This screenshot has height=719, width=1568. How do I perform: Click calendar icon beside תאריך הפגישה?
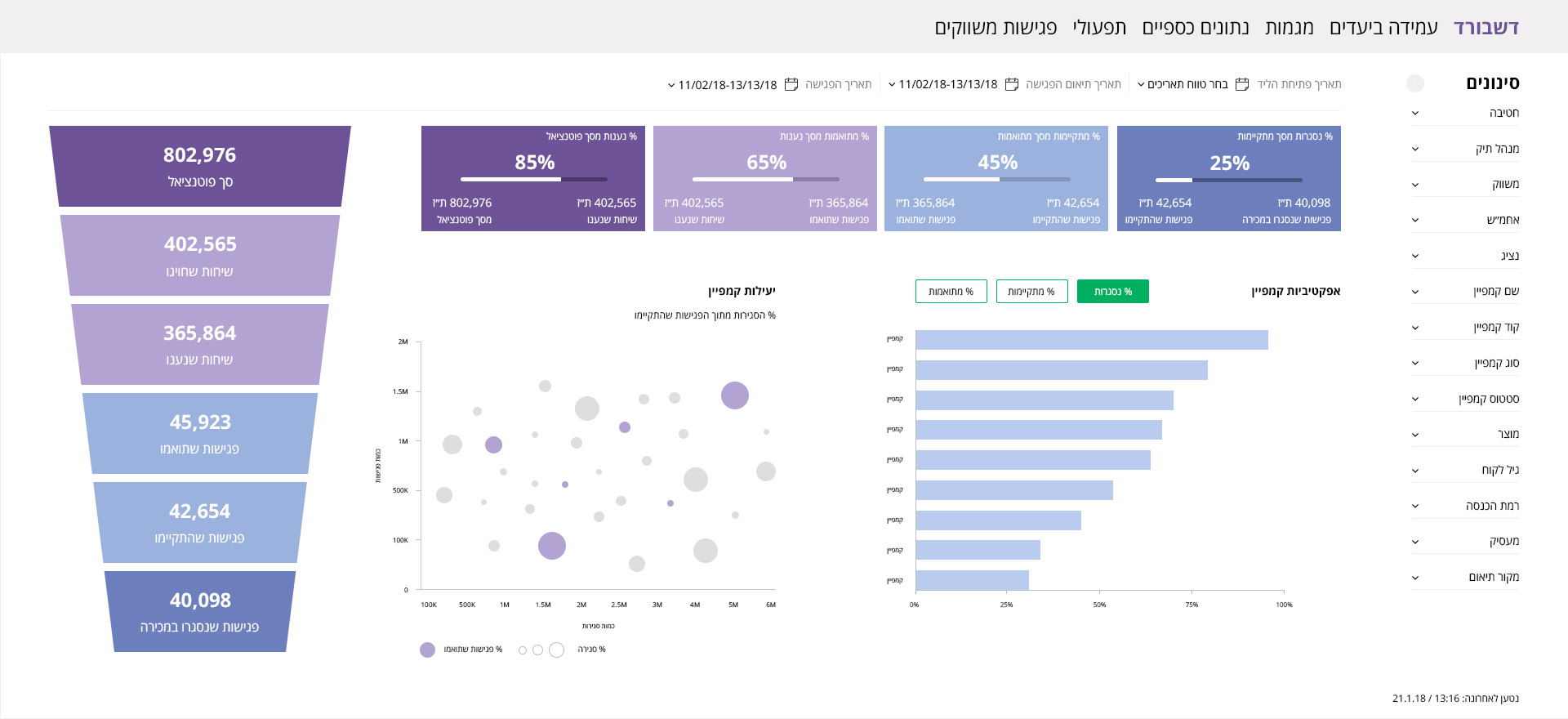(x=791, y=84)
